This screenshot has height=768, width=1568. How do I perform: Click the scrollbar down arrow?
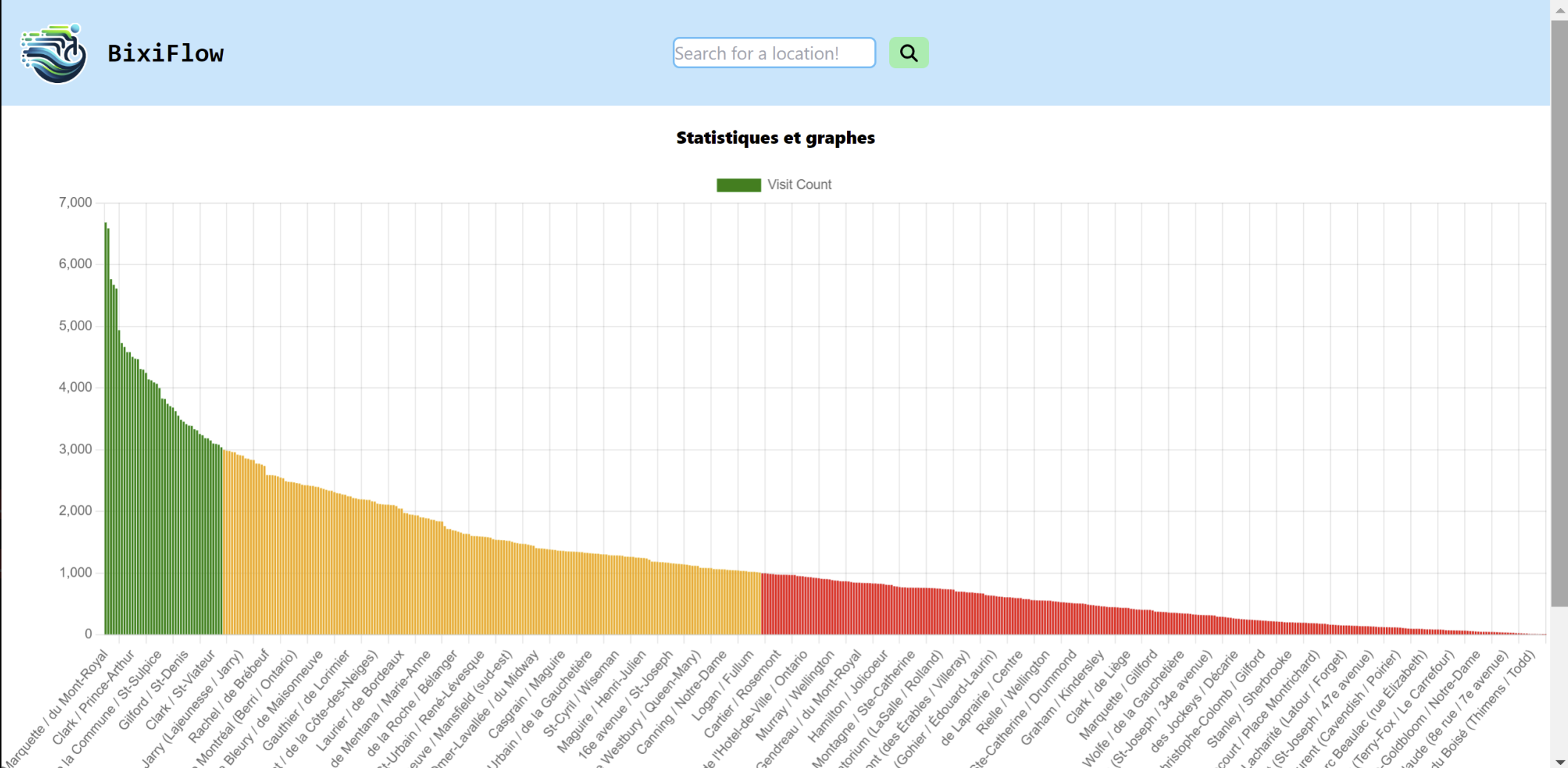1559,761
